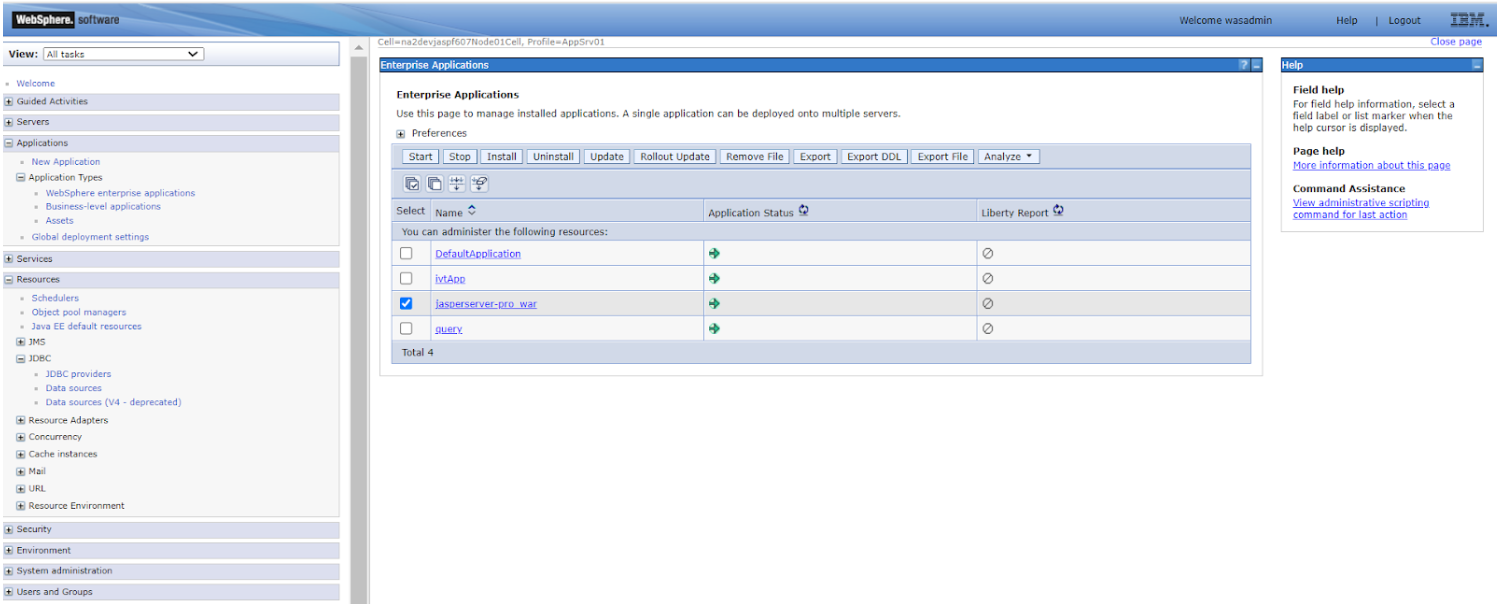The height and width of the screenshot is (604, 1498).
Task: Click the Select All items icon
Action: 412,183
